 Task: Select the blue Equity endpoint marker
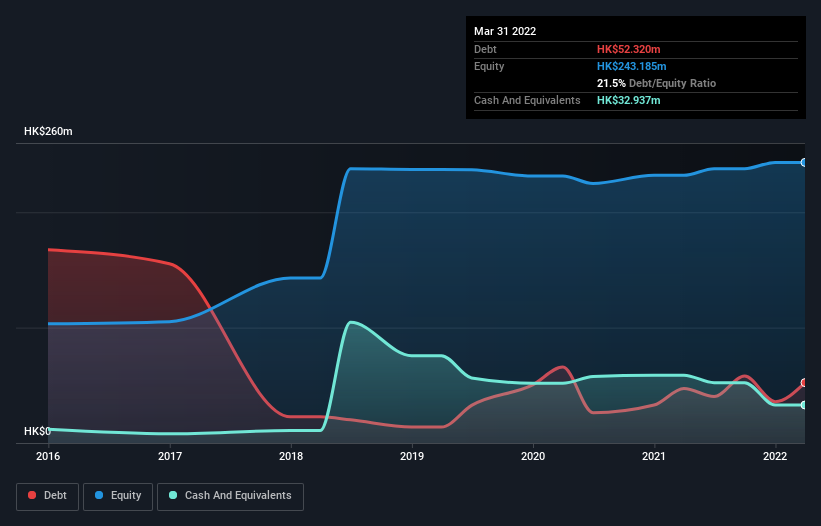point(804,163)
